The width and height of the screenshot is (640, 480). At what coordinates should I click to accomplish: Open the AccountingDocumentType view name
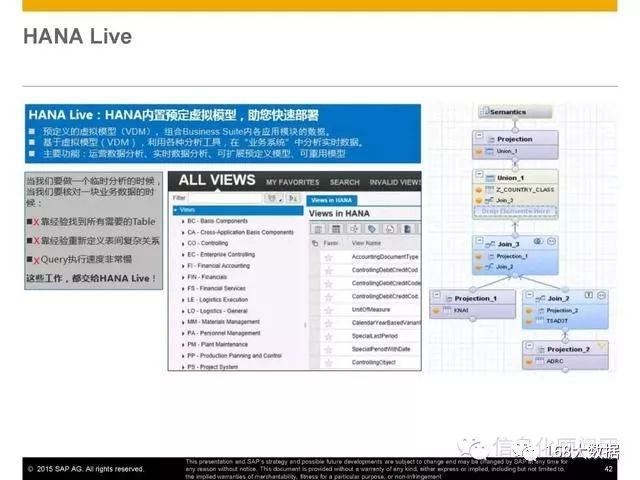tap(385, 257)
